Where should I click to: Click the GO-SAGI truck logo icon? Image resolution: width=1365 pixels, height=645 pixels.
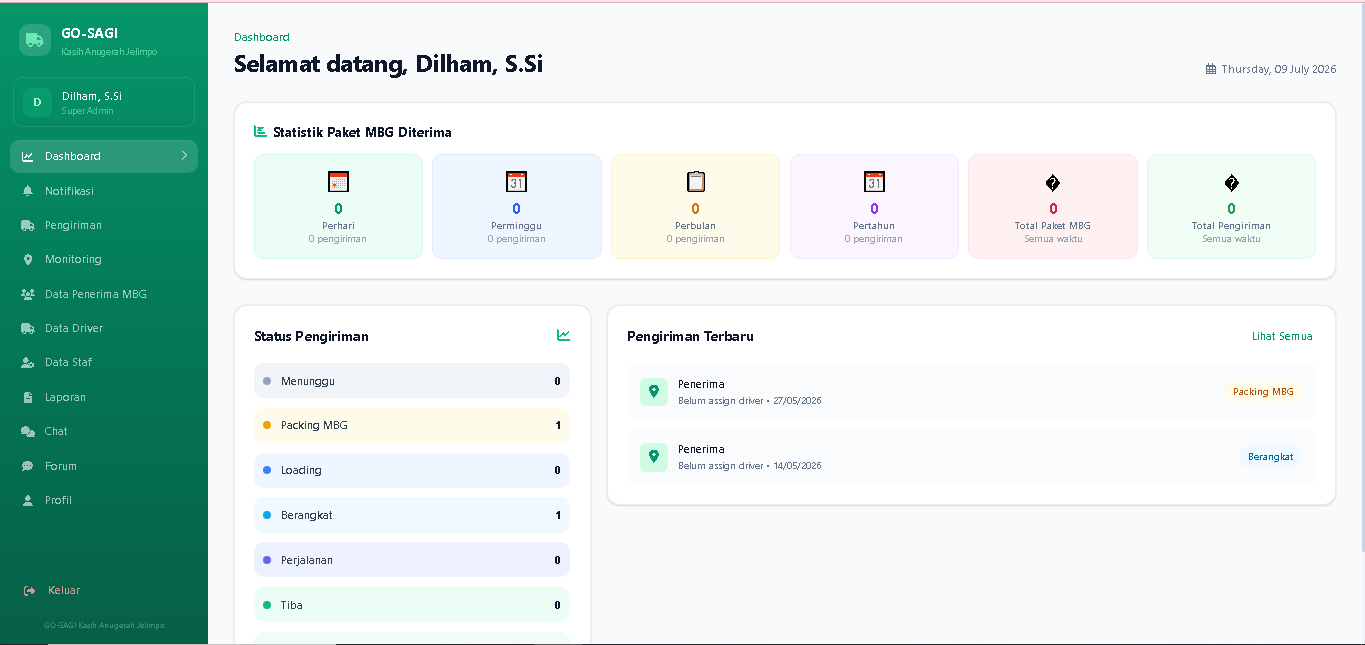point(35,40)
